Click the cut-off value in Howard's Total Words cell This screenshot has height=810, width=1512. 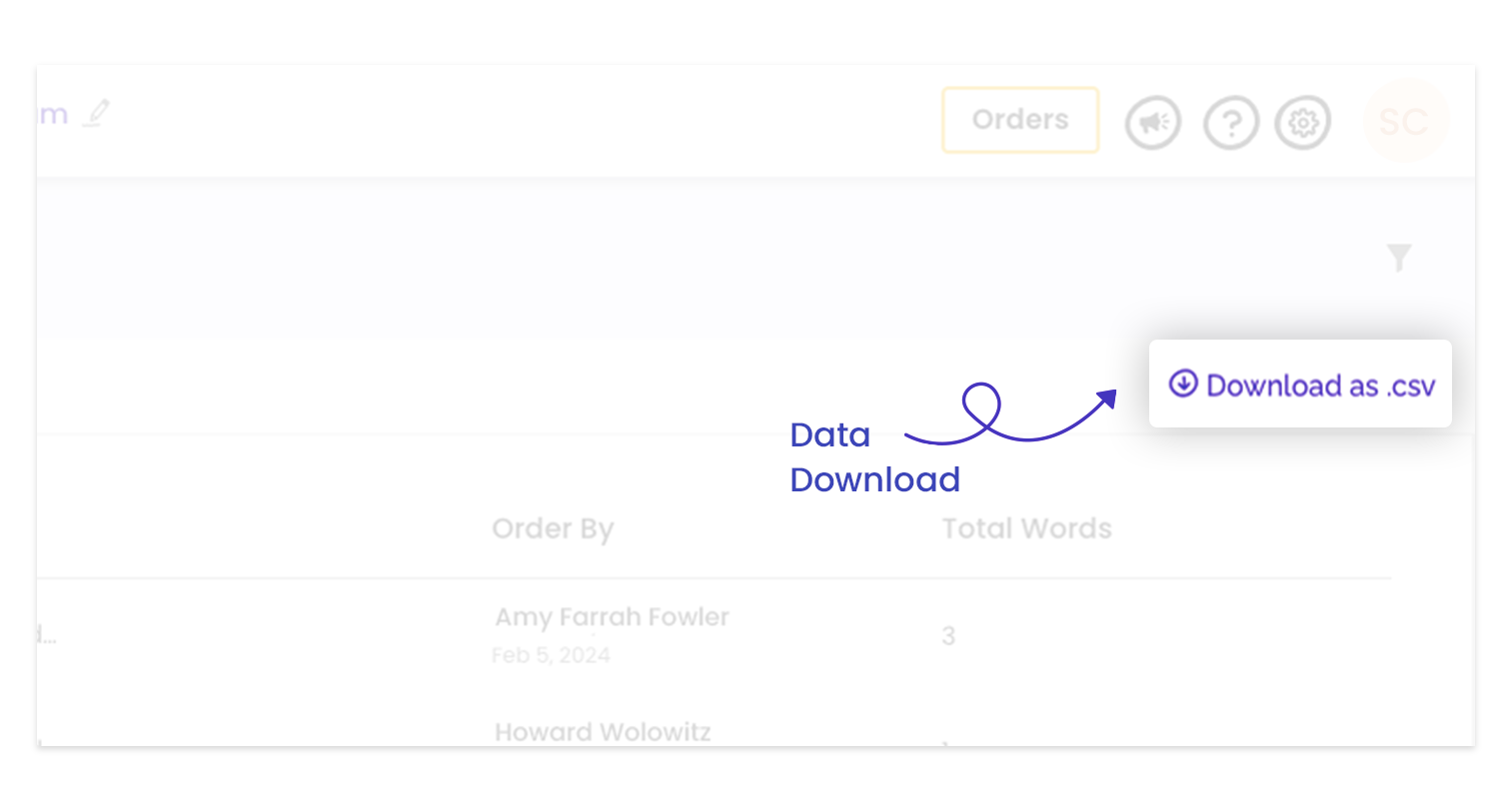[x=946, y=743]
